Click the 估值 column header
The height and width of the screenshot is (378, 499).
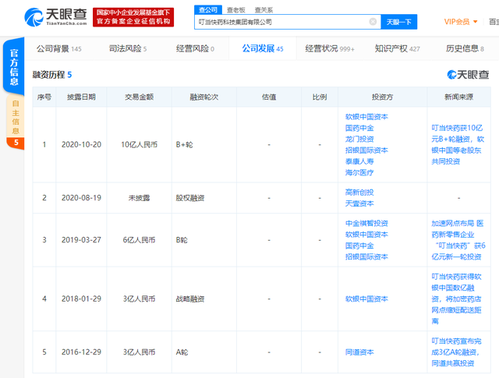pos(269,97)
